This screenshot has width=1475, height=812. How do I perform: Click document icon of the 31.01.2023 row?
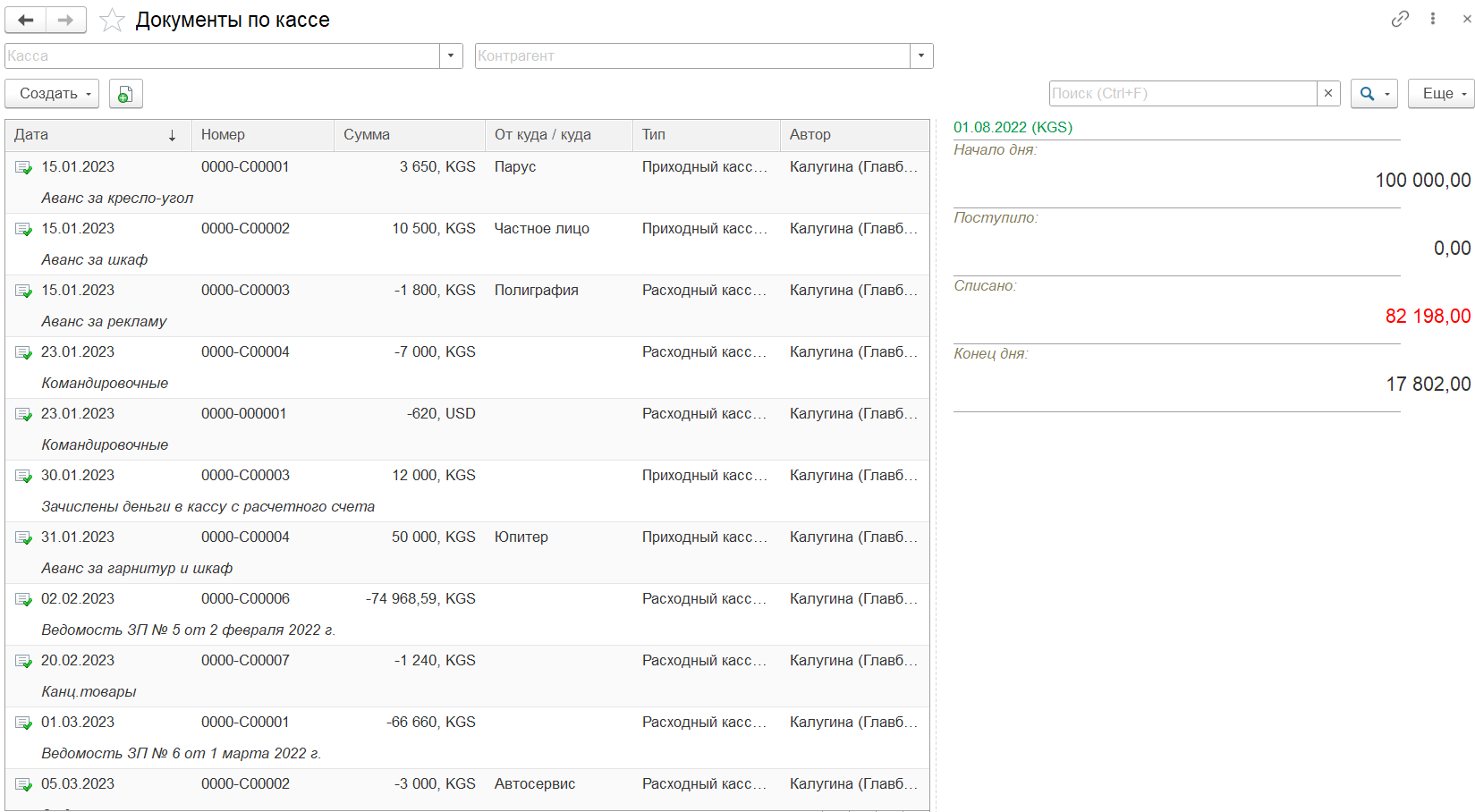[x=23, y=537]
